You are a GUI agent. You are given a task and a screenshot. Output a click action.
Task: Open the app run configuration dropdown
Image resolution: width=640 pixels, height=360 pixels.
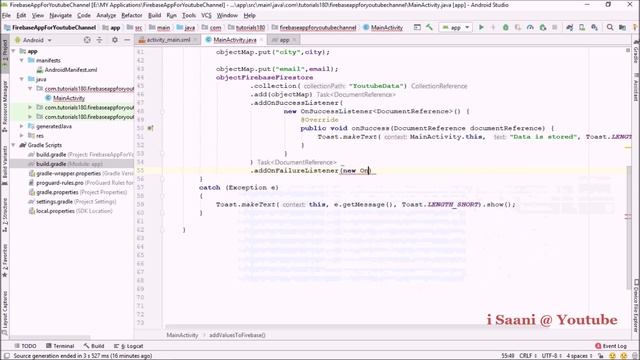point(456,27)
